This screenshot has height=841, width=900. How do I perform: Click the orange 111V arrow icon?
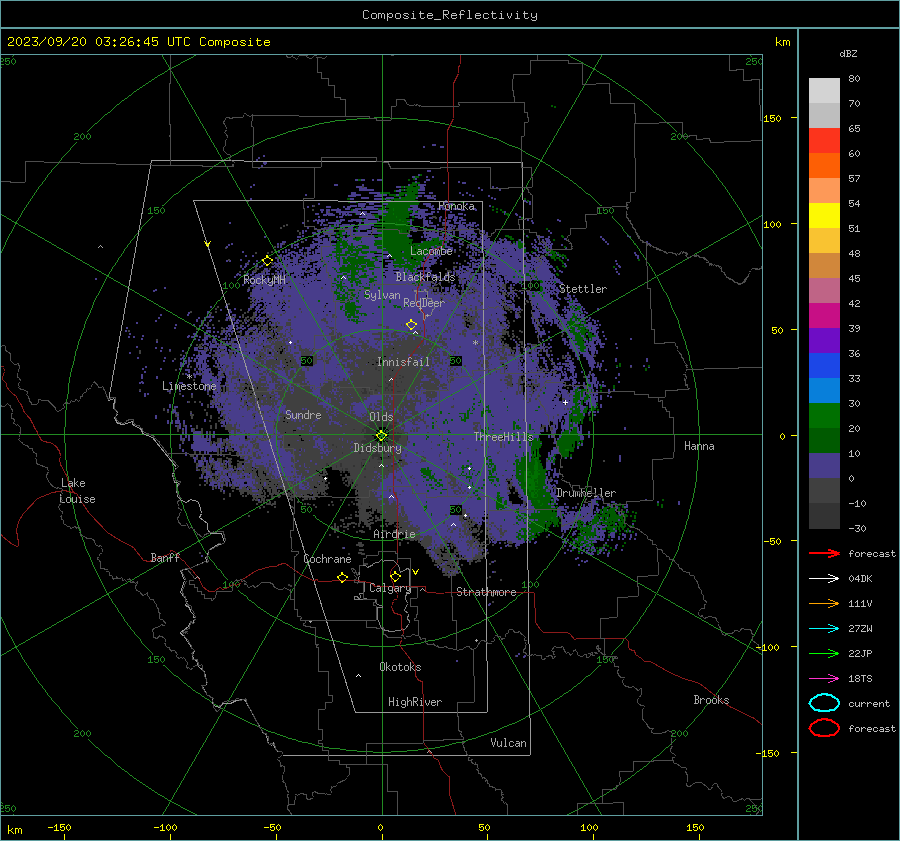tap(824, 603)
